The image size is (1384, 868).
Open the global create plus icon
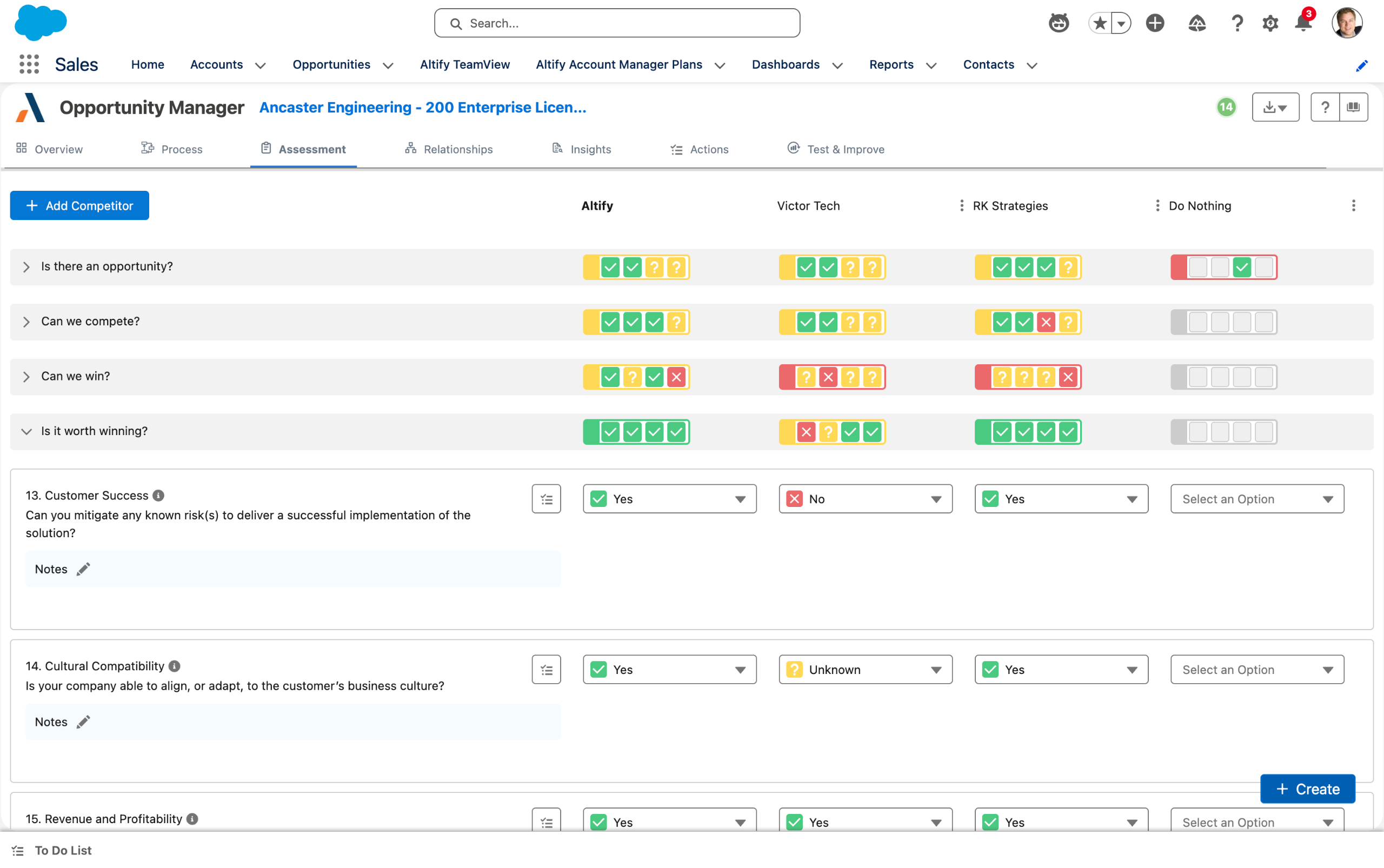tap(1155, 23)
